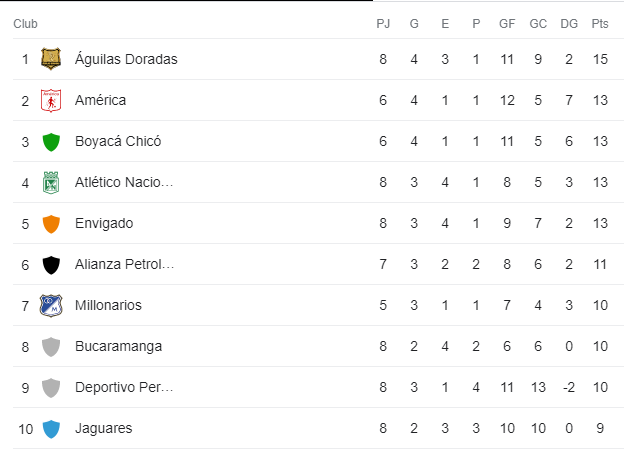Click the Atlético Nacional crest icon
Viewport: 624px width, 450px height.
51,183
